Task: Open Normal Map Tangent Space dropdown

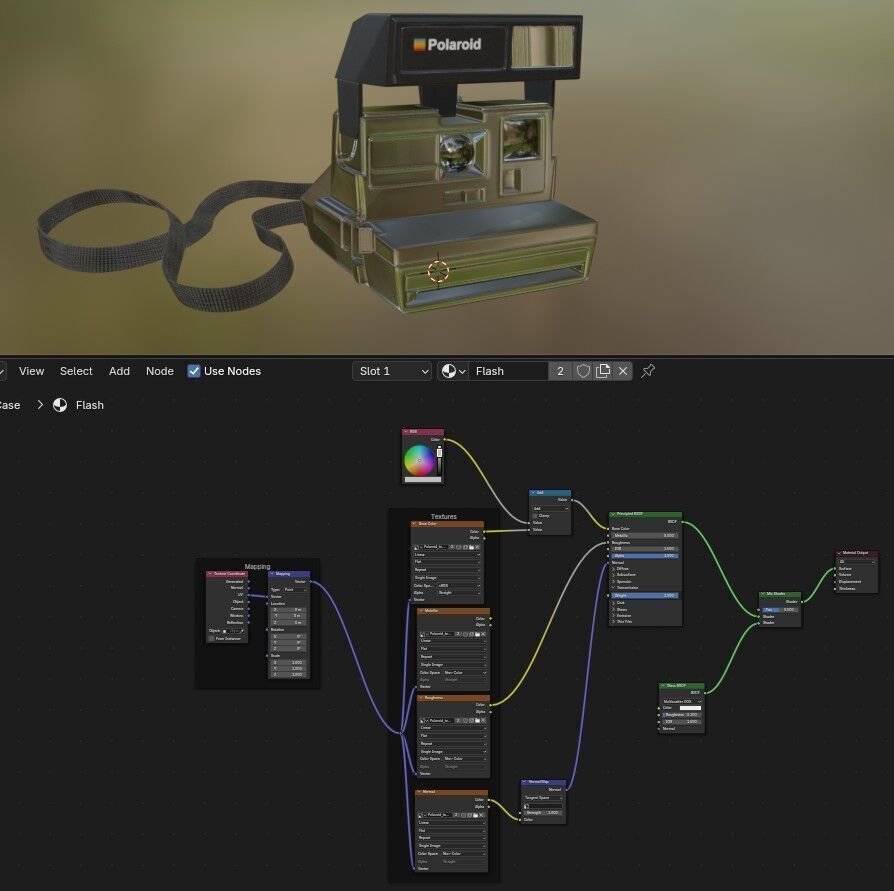Action: point(543,798)
